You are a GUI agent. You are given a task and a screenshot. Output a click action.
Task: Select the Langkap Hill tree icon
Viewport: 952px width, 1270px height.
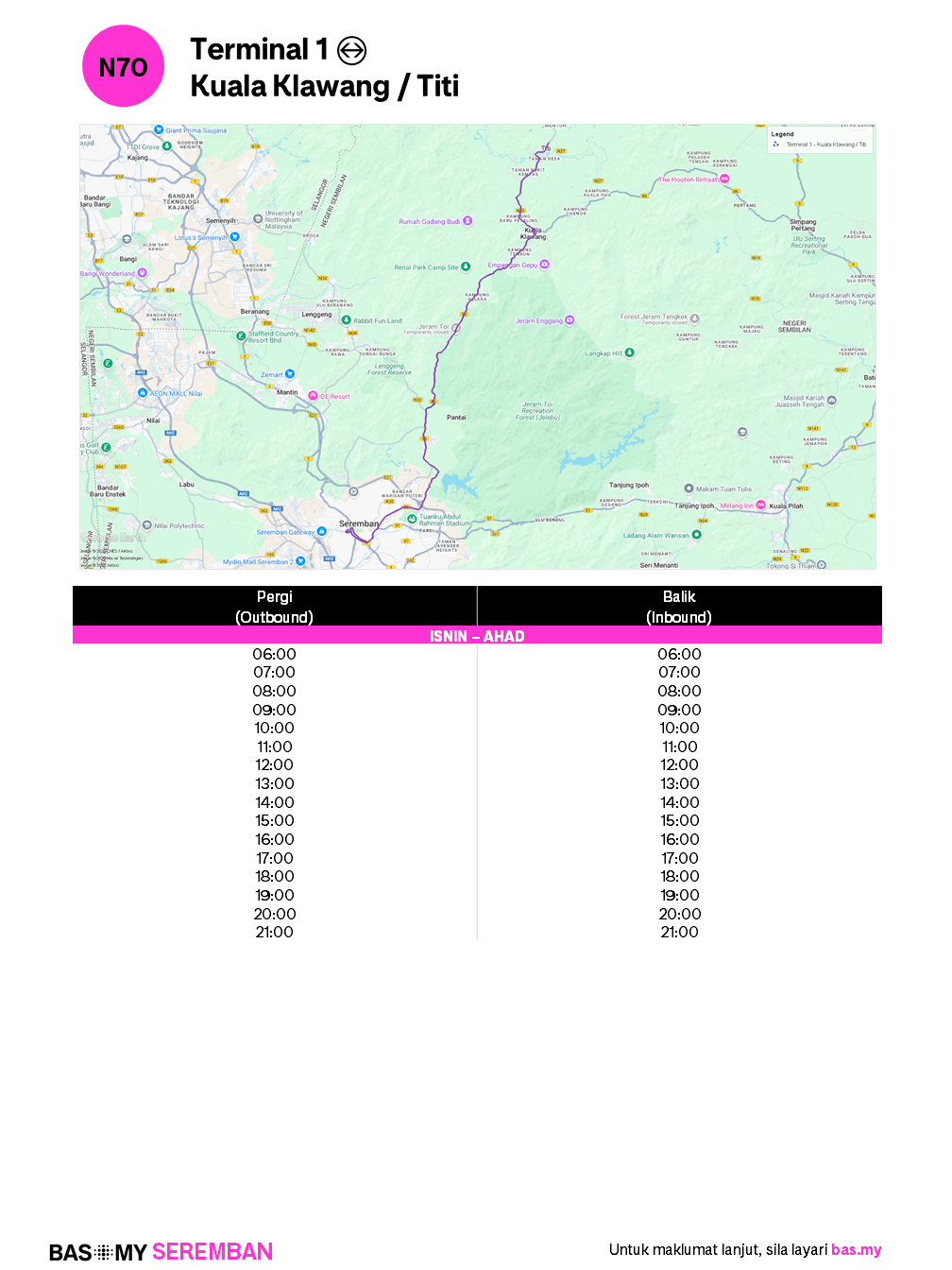pos(629,352)
